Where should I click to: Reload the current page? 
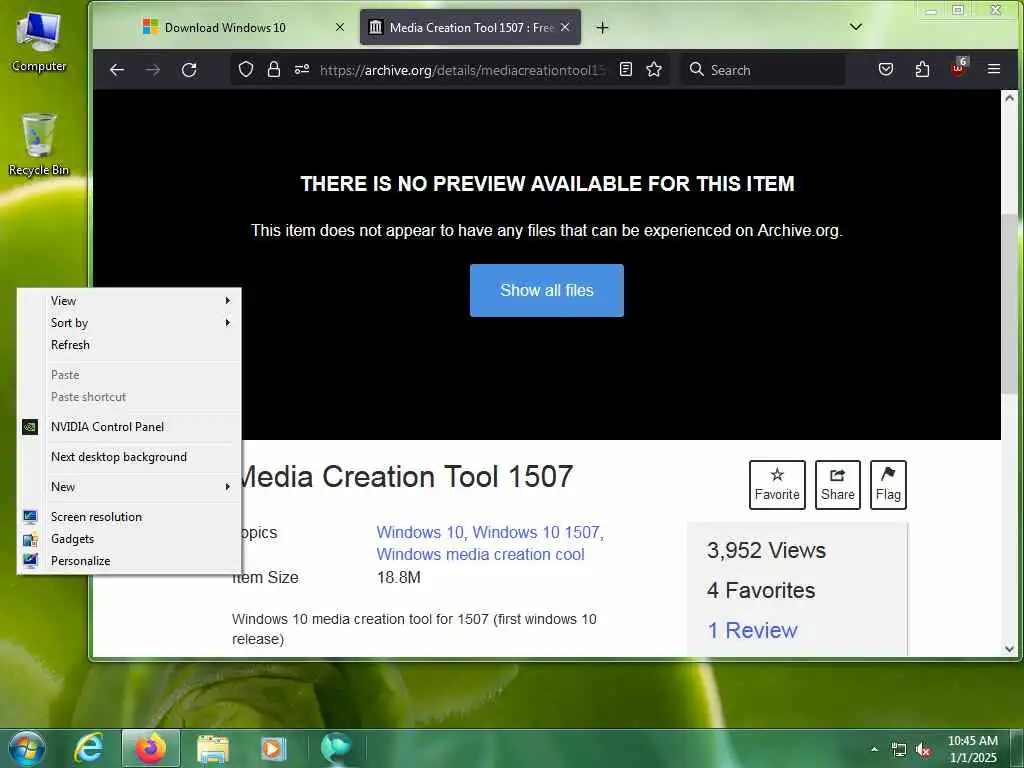pyautogui.click(x=189, y=70)
